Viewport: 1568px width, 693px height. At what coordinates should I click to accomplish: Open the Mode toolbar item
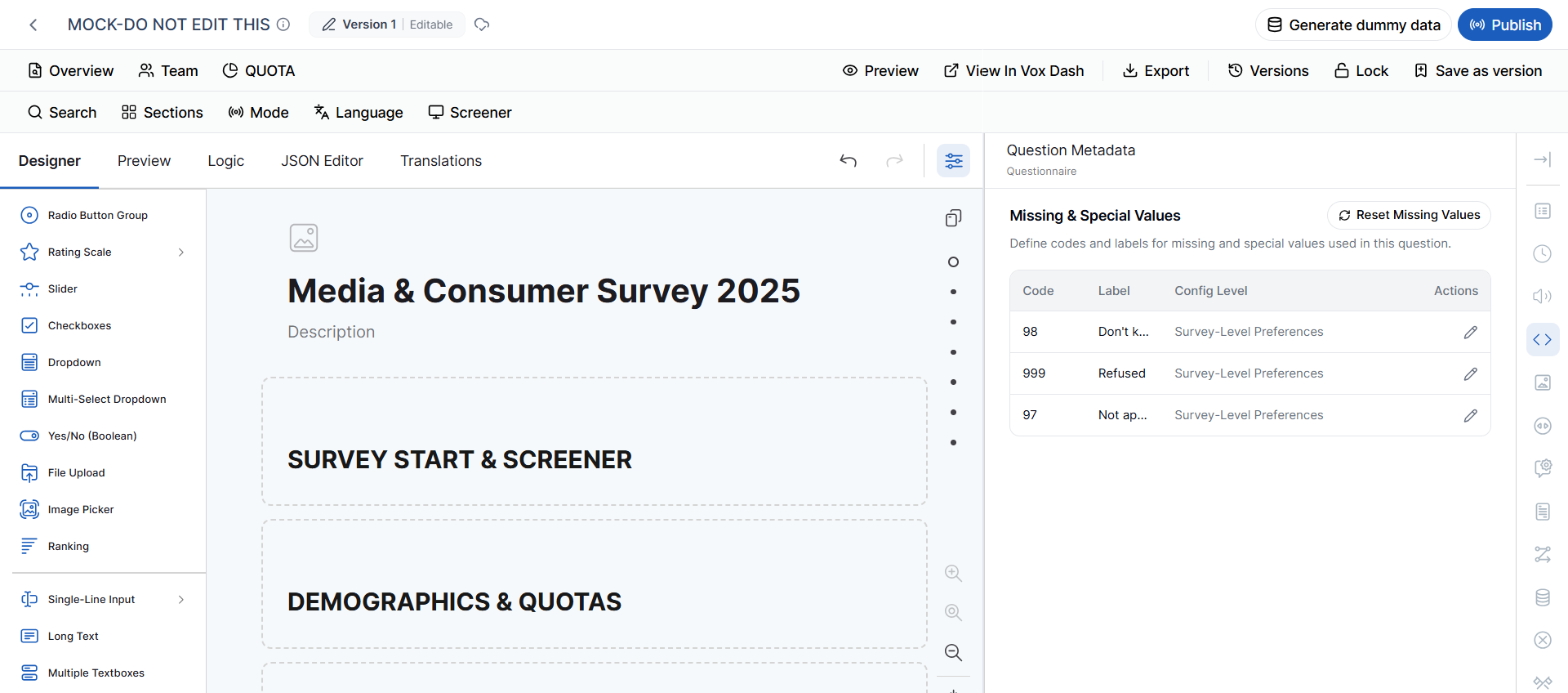[x=258, y=113]
